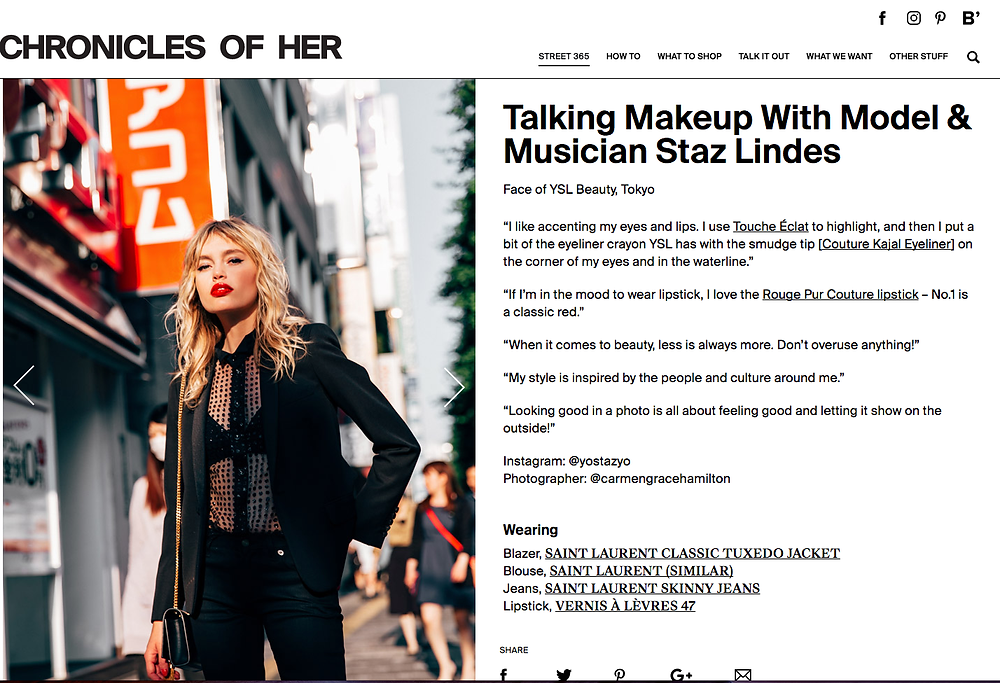Show the previous photo with left arrow
Screen dimensions: 1000x683
pyautogui.click(x=24, y=385)
